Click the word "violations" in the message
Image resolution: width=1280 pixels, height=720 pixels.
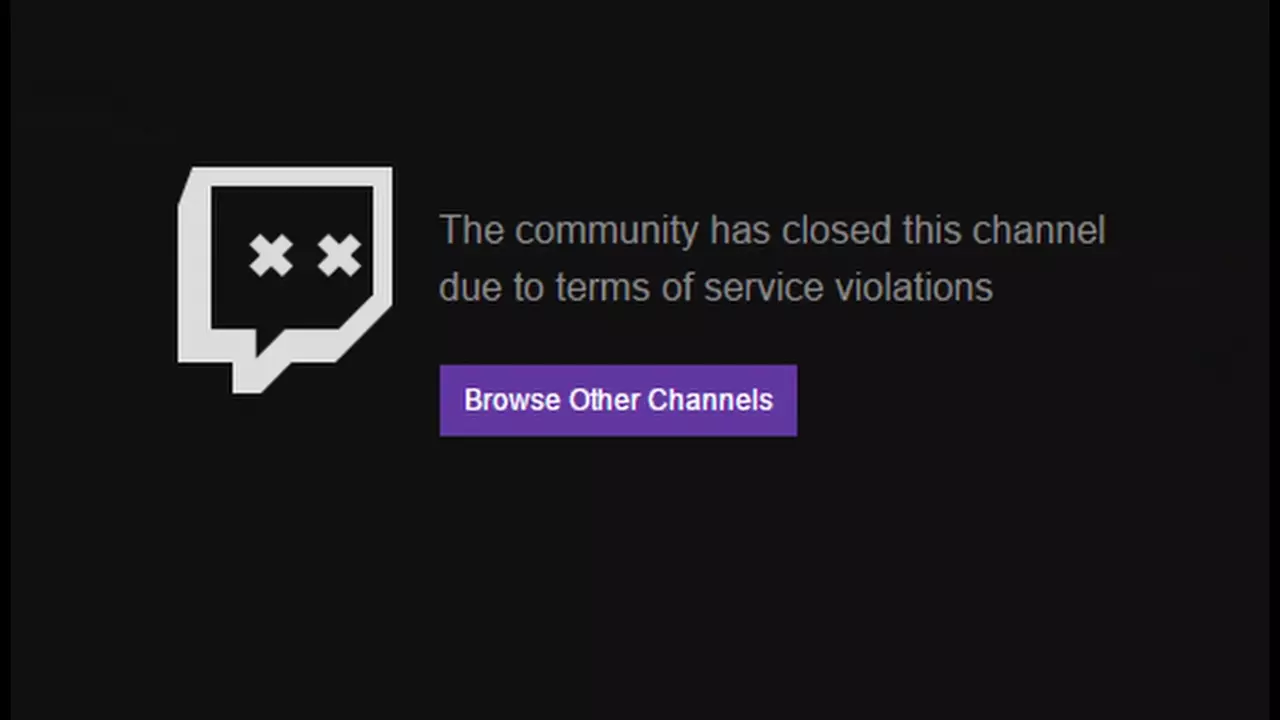point(914,288)
